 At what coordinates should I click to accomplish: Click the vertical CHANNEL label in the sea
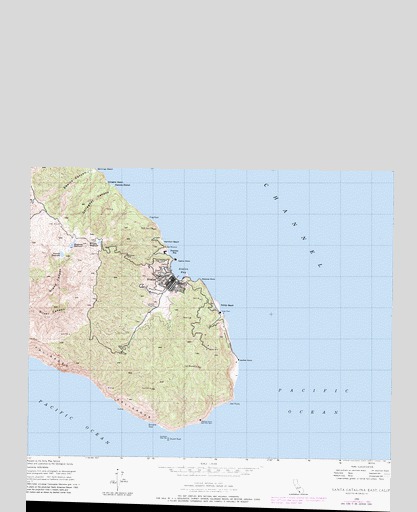click(293, 225)
